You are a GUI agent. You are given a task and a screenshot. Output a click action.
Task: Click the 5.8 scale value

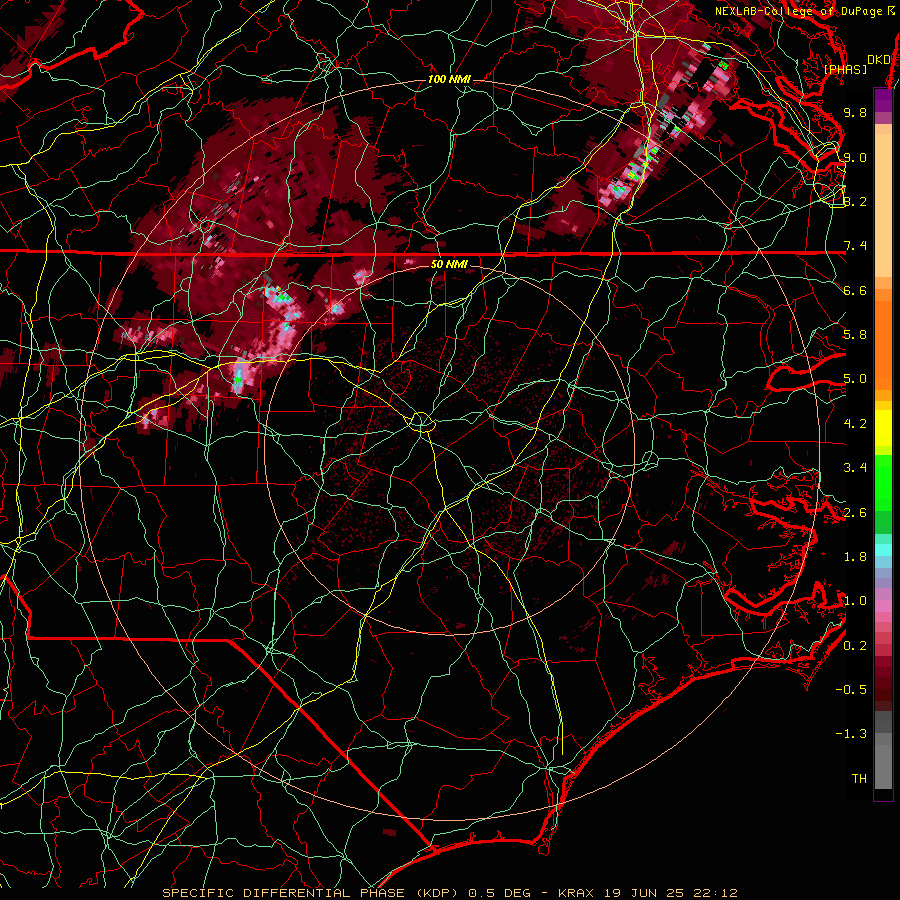pos(855,335)
